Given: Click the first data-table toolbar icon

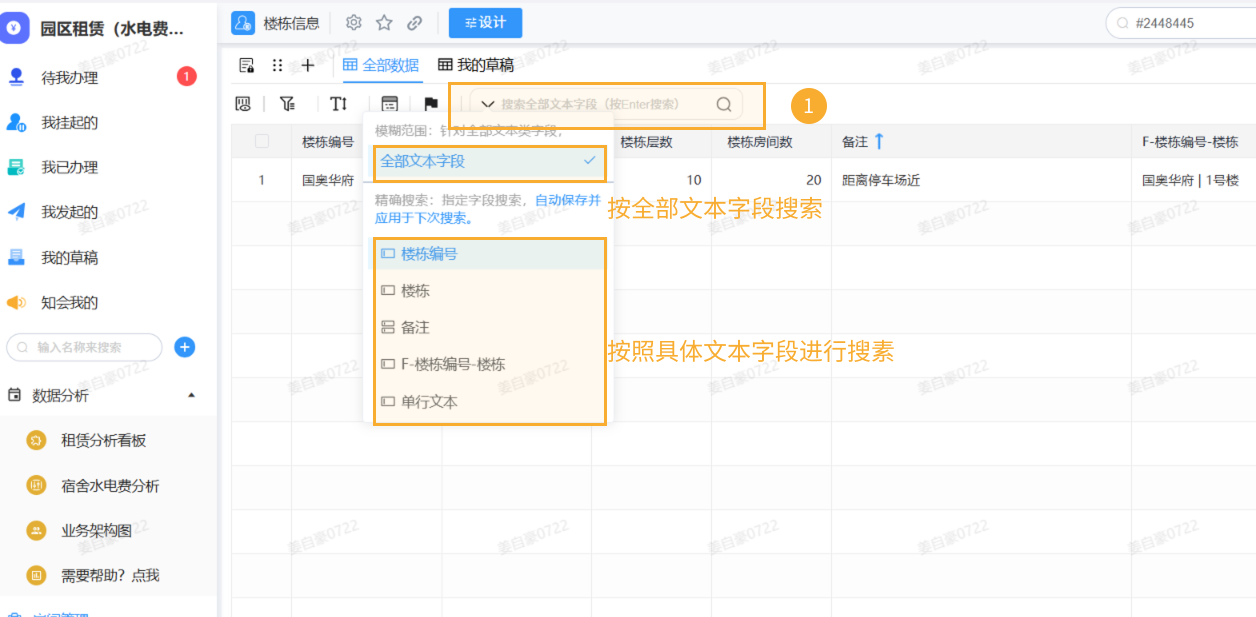Looking at the screenshot, I should [x=243, y=104].
